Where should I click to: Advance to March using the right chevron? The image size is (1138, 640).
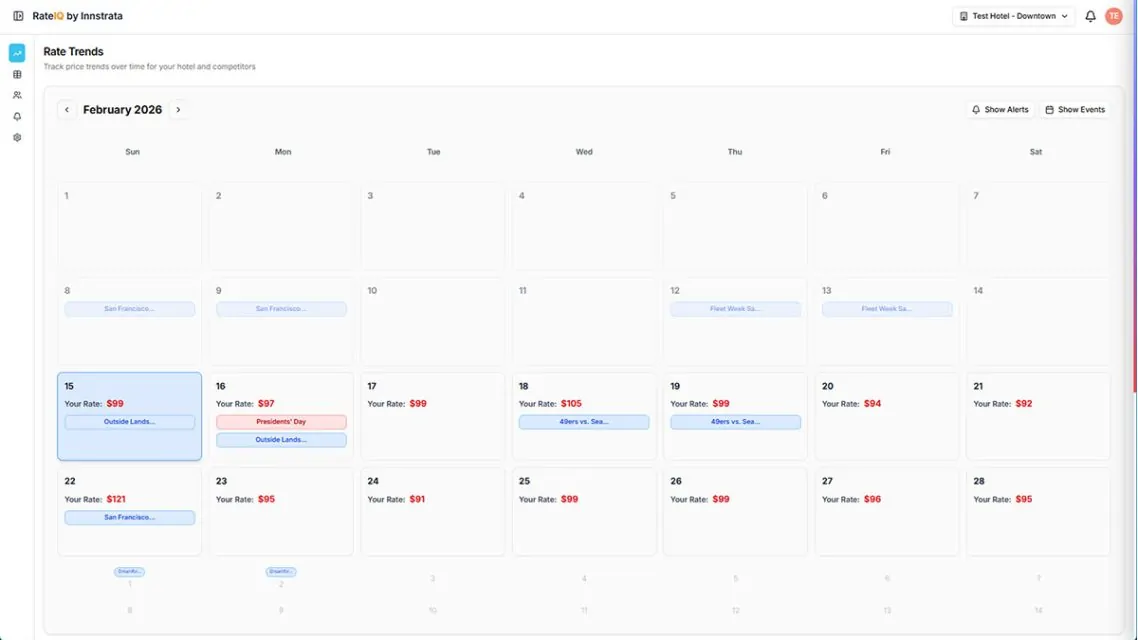178,109
